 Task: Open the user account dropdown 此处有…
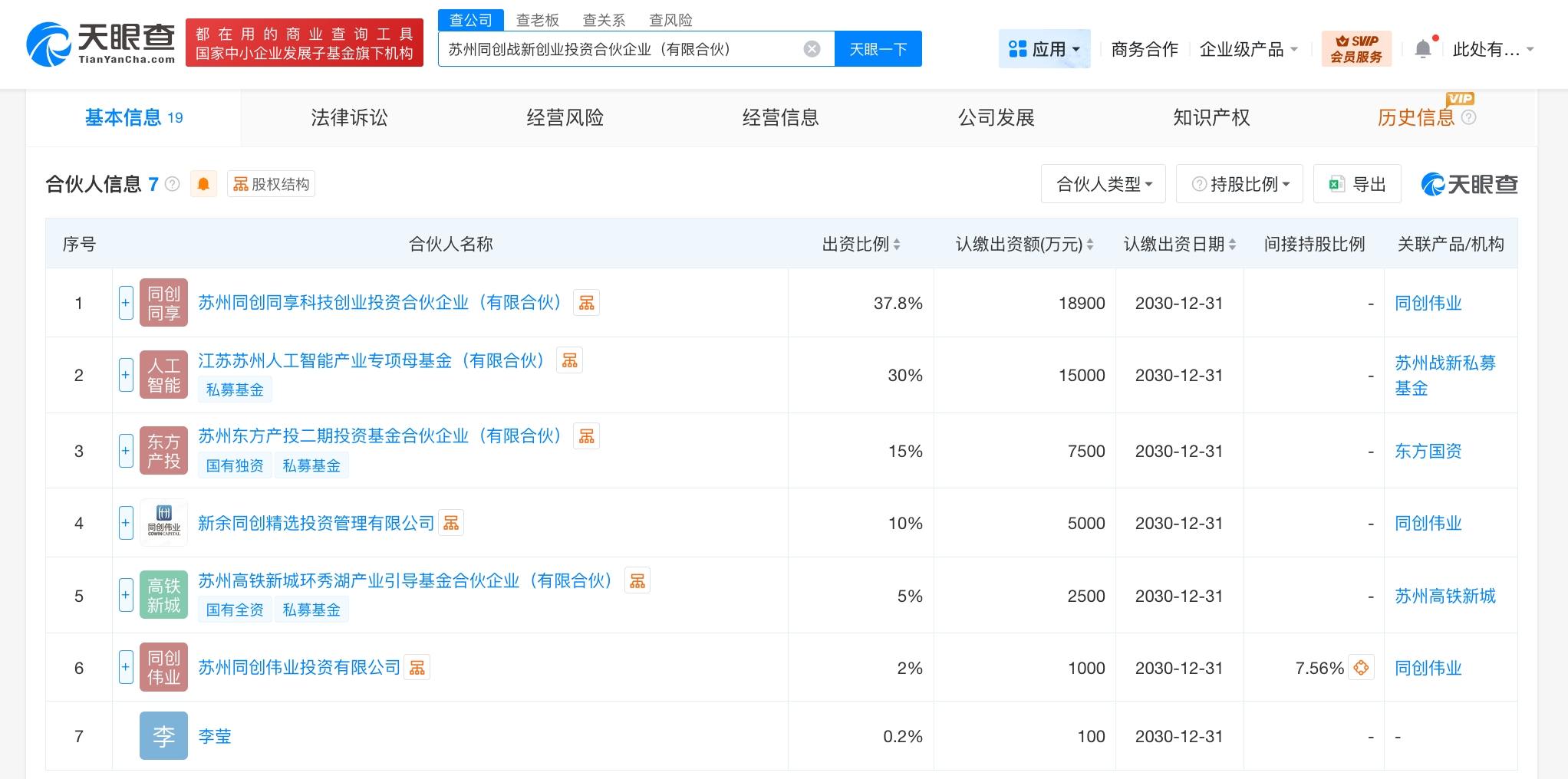pos(1493,49)
